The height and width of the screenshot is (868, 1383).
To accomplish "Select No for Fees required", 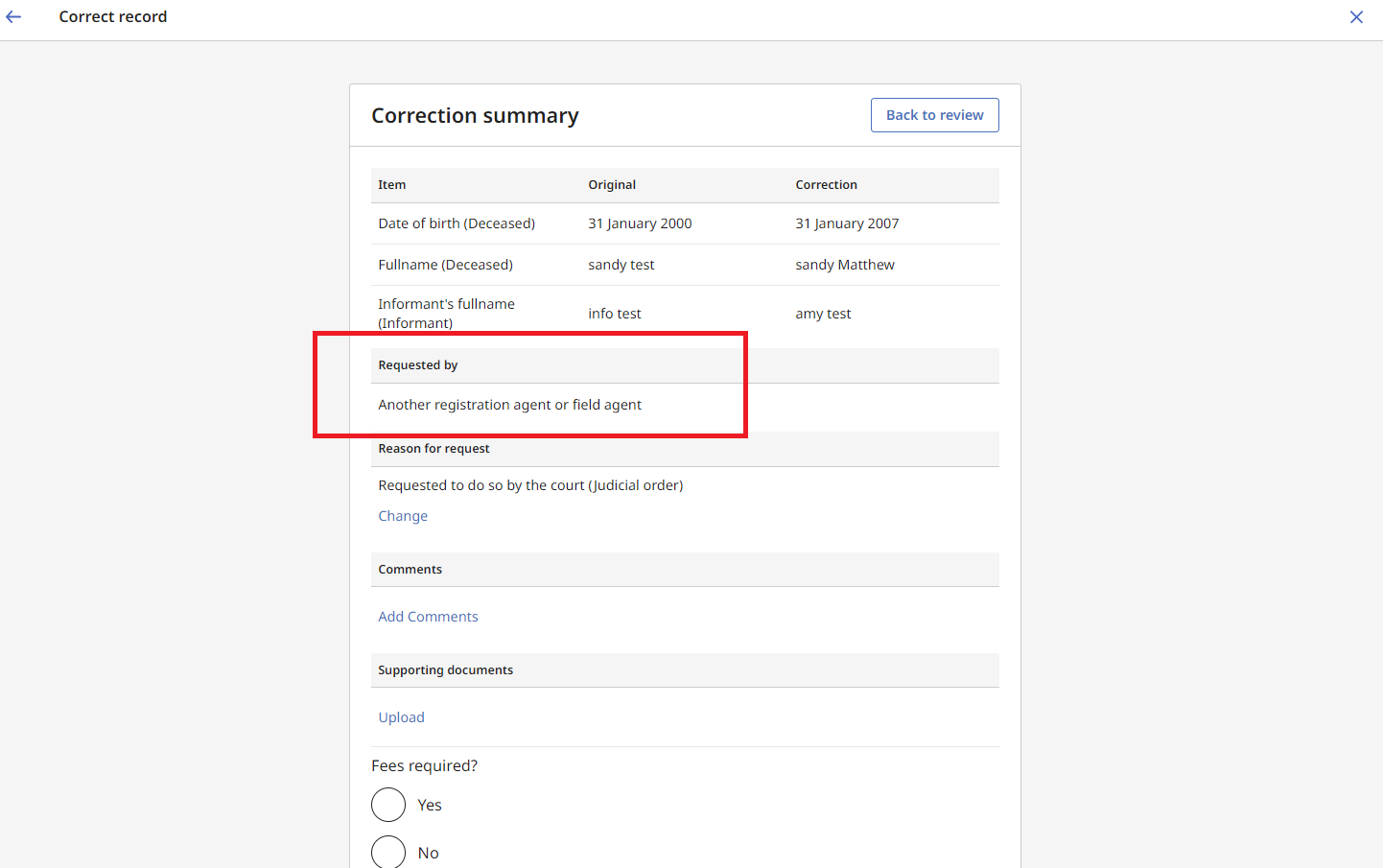I will click(388, 852).
